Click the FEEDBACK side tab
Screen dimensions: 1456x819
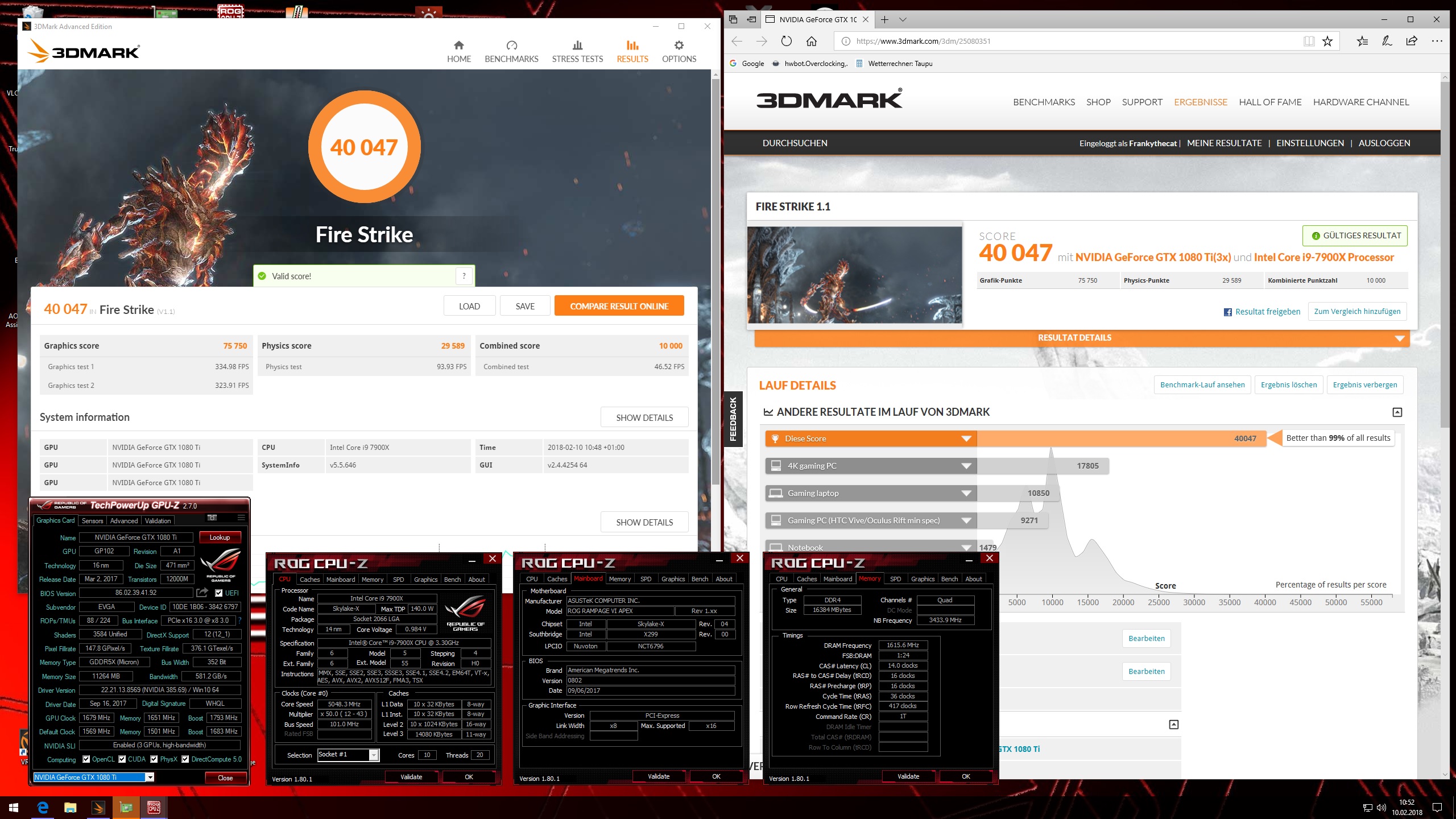pyautogui.click(x=733, y=419)
